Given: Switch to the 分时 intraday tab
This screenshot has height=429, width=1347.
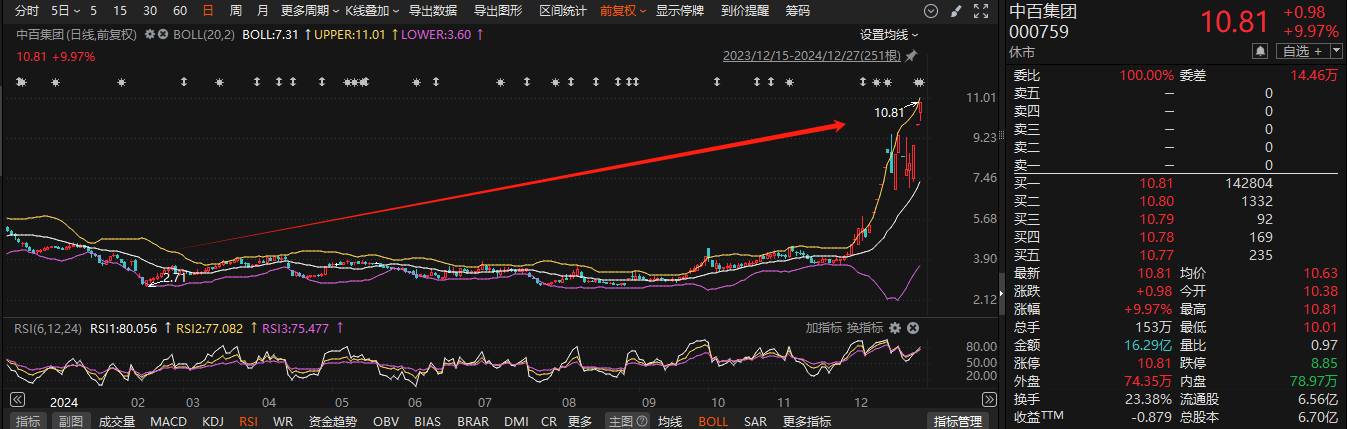Looking at the screenshot, I should tap(28, 11).
